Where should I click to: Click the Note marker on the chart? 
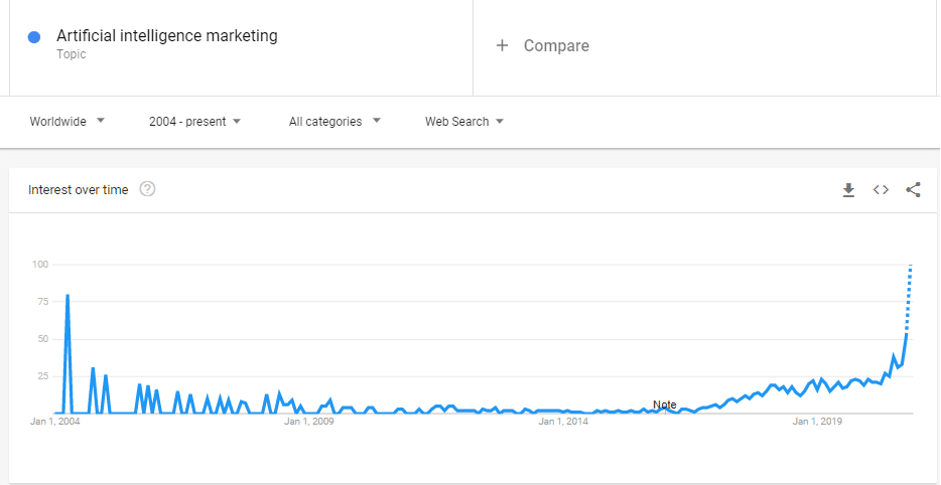click(x=665, y=405)
